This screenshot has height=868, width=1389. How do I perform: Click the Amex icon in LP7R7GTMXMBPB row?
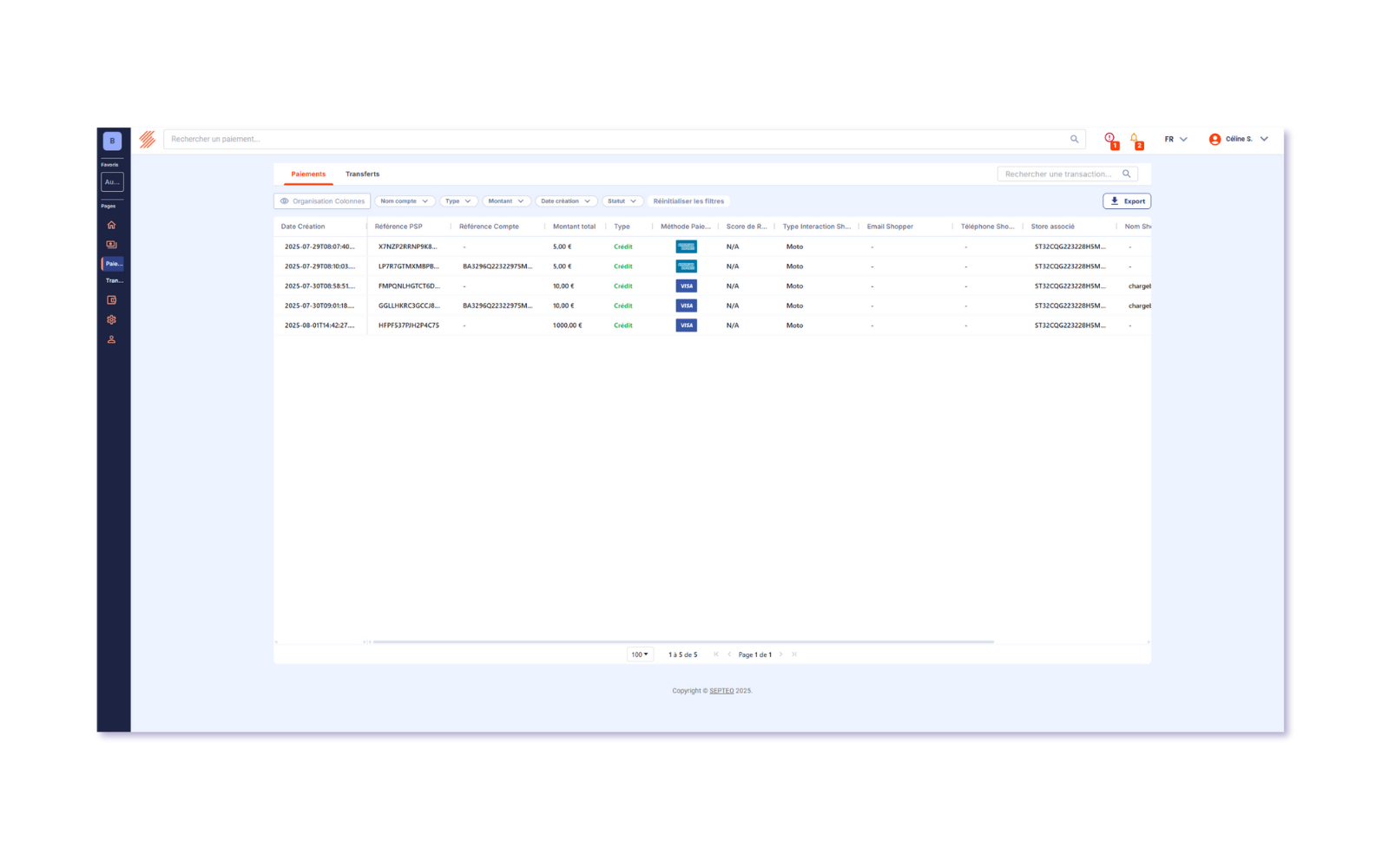pyautogui.click(x=686, y=266)
